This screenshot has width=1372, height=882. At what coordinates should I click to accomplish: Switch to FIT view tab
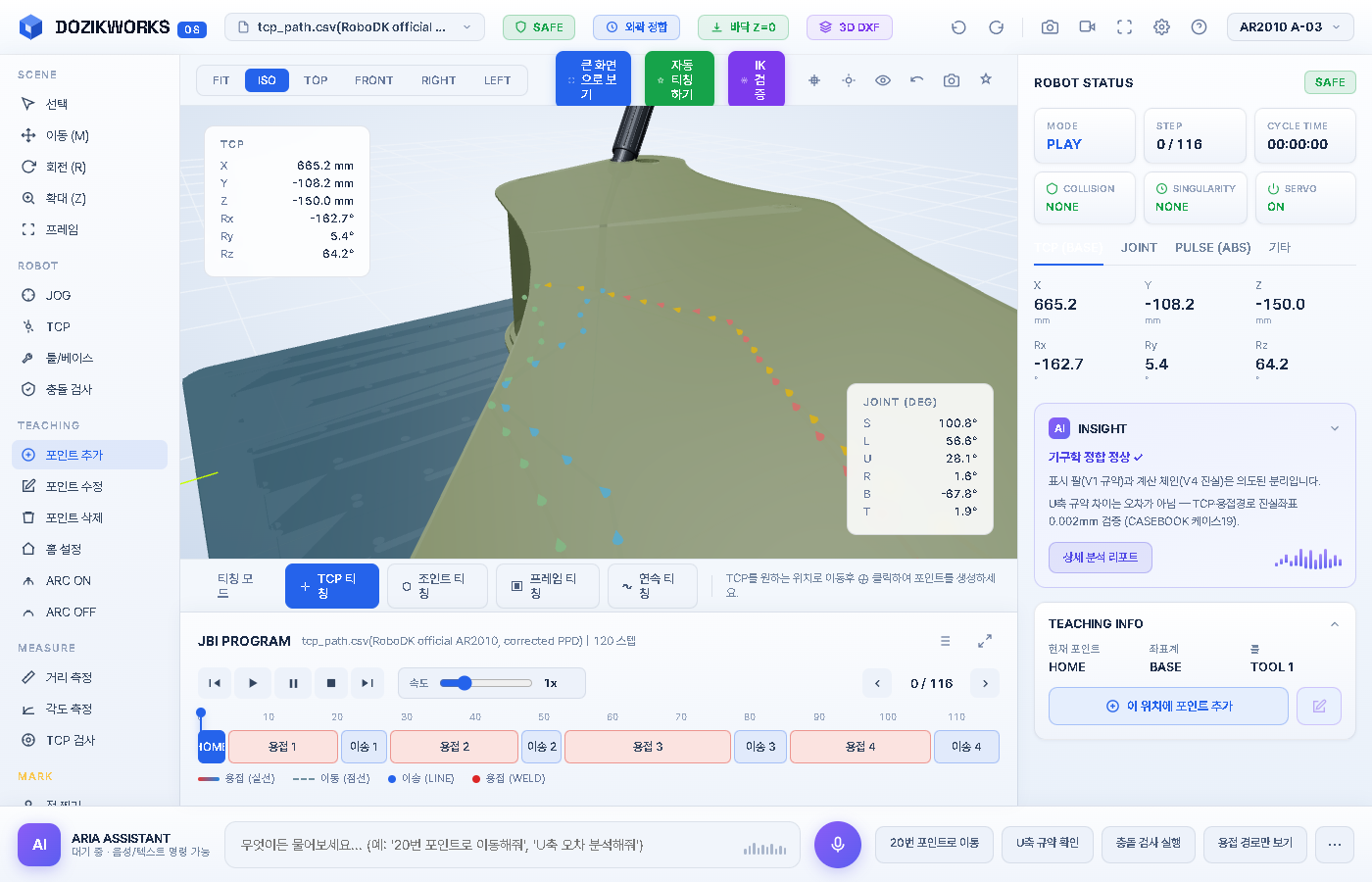point(221,80)
